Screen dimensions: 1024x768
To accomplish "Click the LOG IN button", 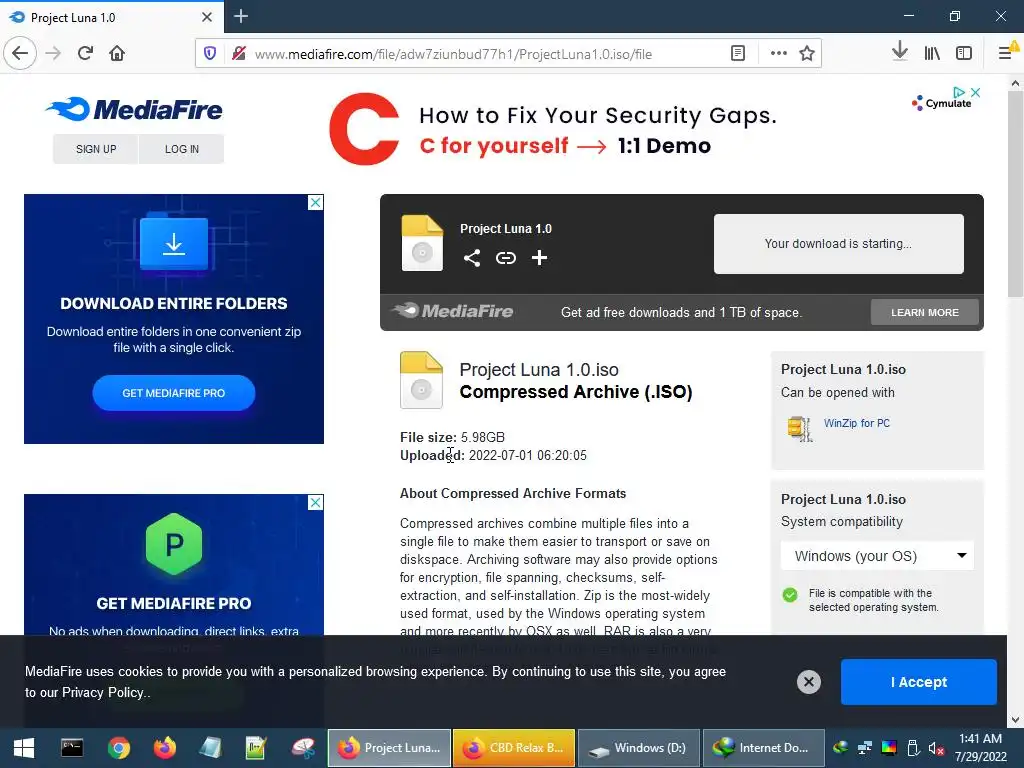I will coord(182,149).
